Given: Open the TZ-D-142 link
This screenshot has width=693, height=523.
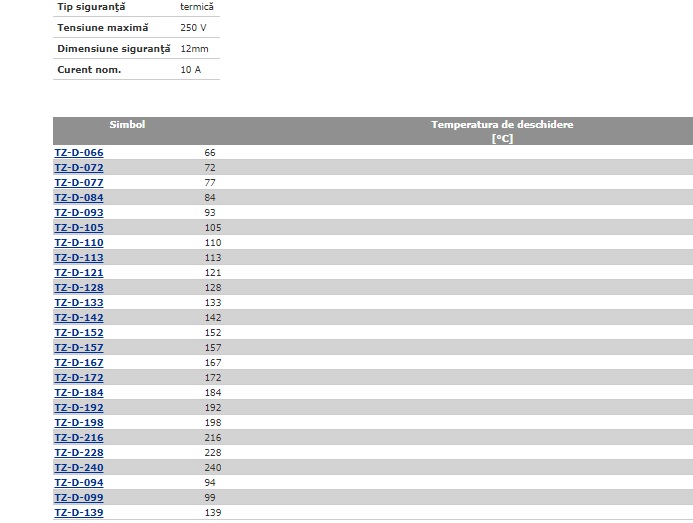Looking at the screenshot, I should pyautogui.click(x=79, y=318).
